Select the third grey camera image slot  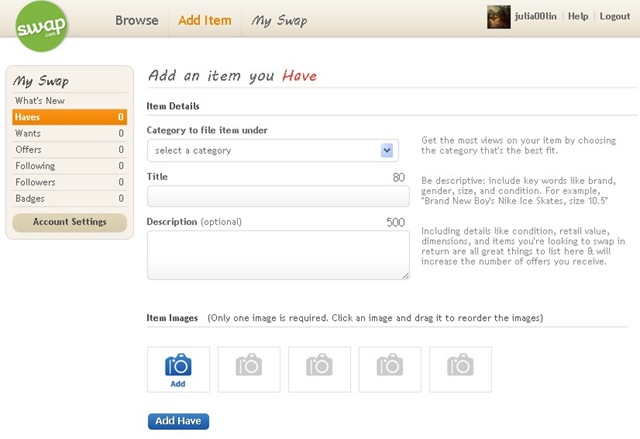coord(320,370)
